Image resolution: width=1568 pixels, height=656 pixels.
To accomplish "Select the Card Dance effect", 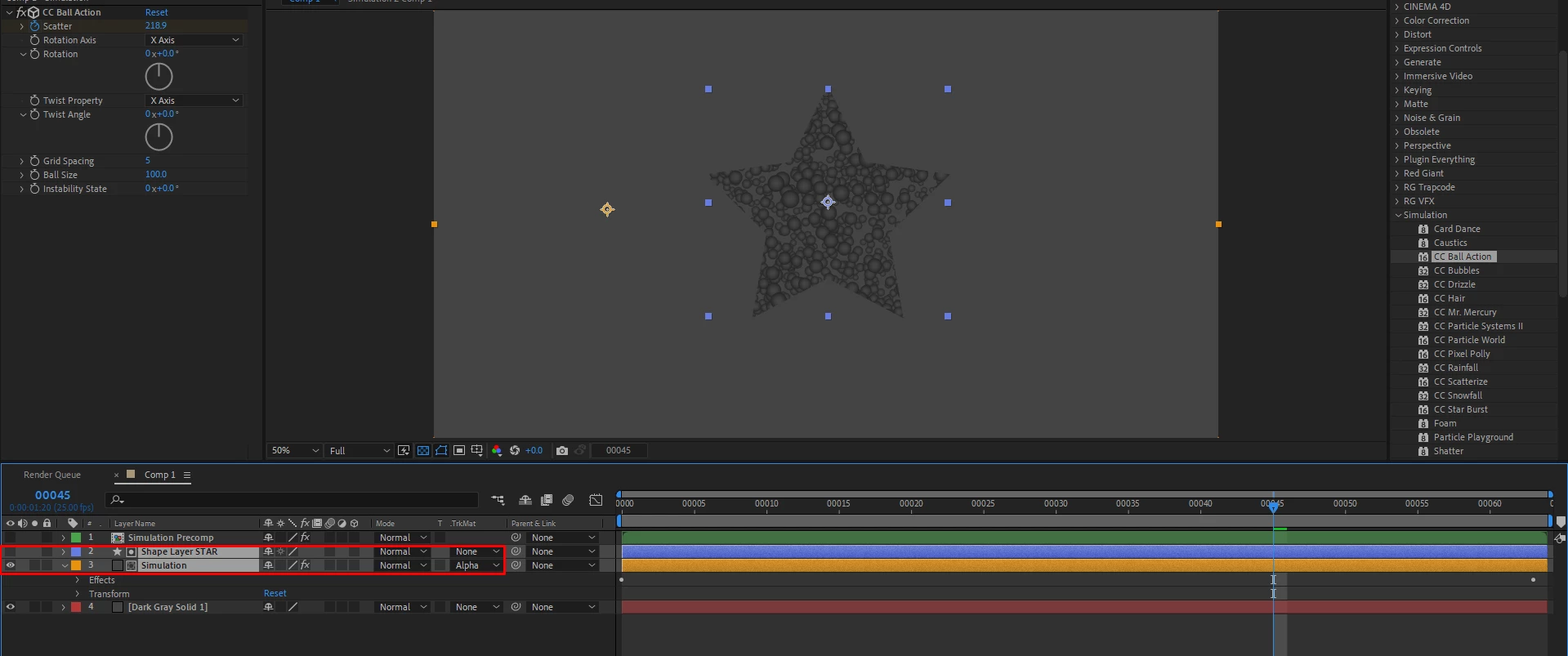I will tap(1457, 229).
